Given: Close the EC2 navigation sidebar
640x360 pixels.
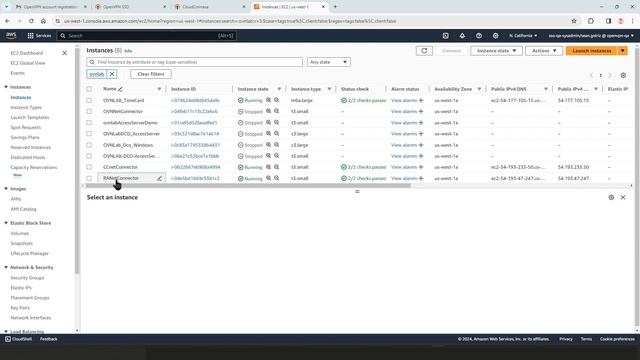Looking at the screenshot, I should coord(64,53).
